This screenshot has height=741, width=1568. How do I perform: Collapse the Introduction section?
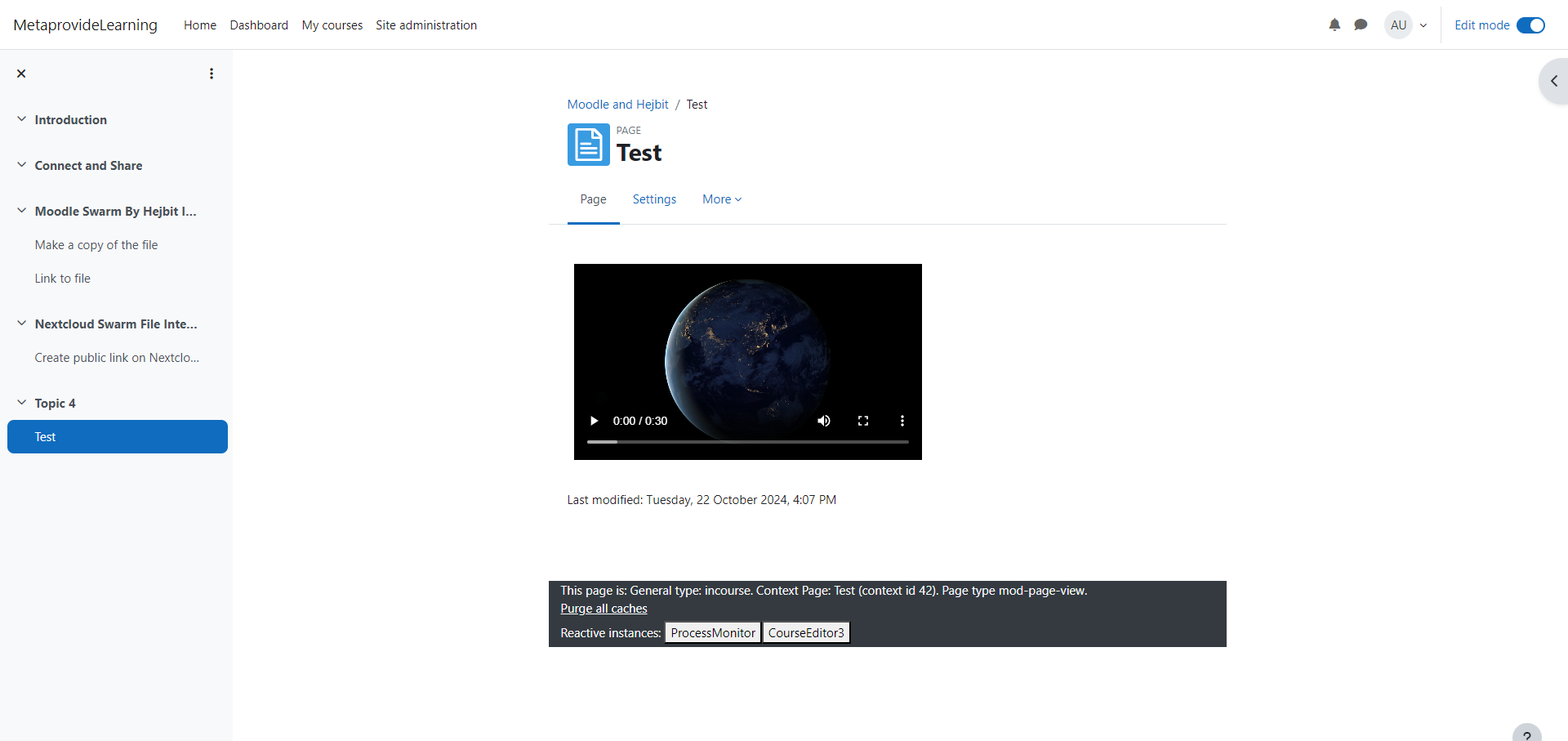click(22, 119)
